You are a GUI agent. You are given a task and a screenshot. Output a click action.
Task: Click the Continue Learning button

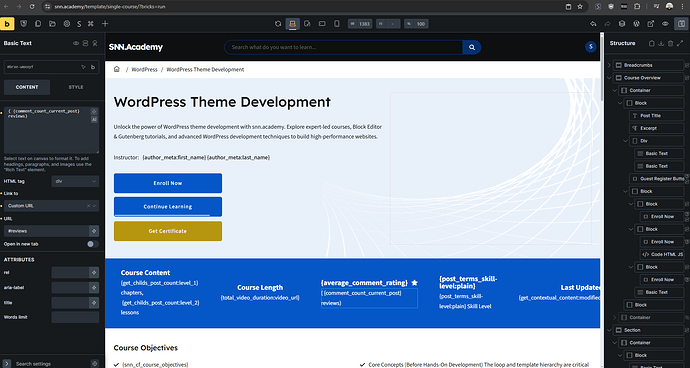pyautogui.click(x=168, y=207)
